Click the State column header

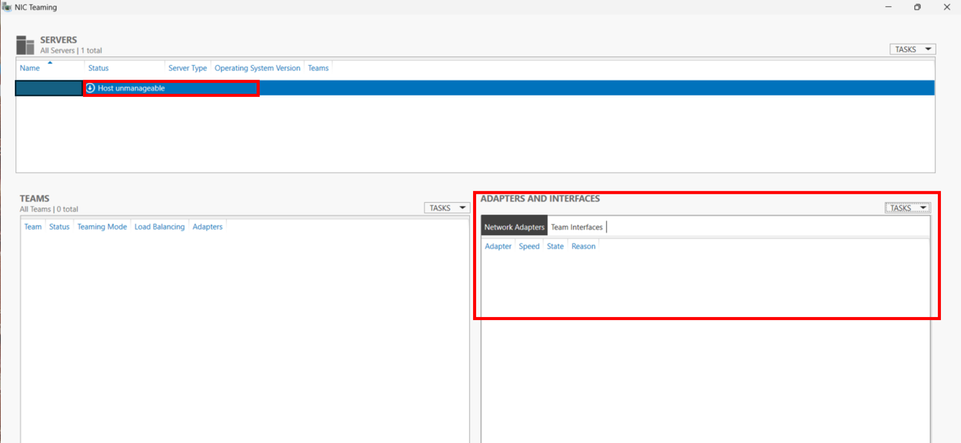pos(555,246)
